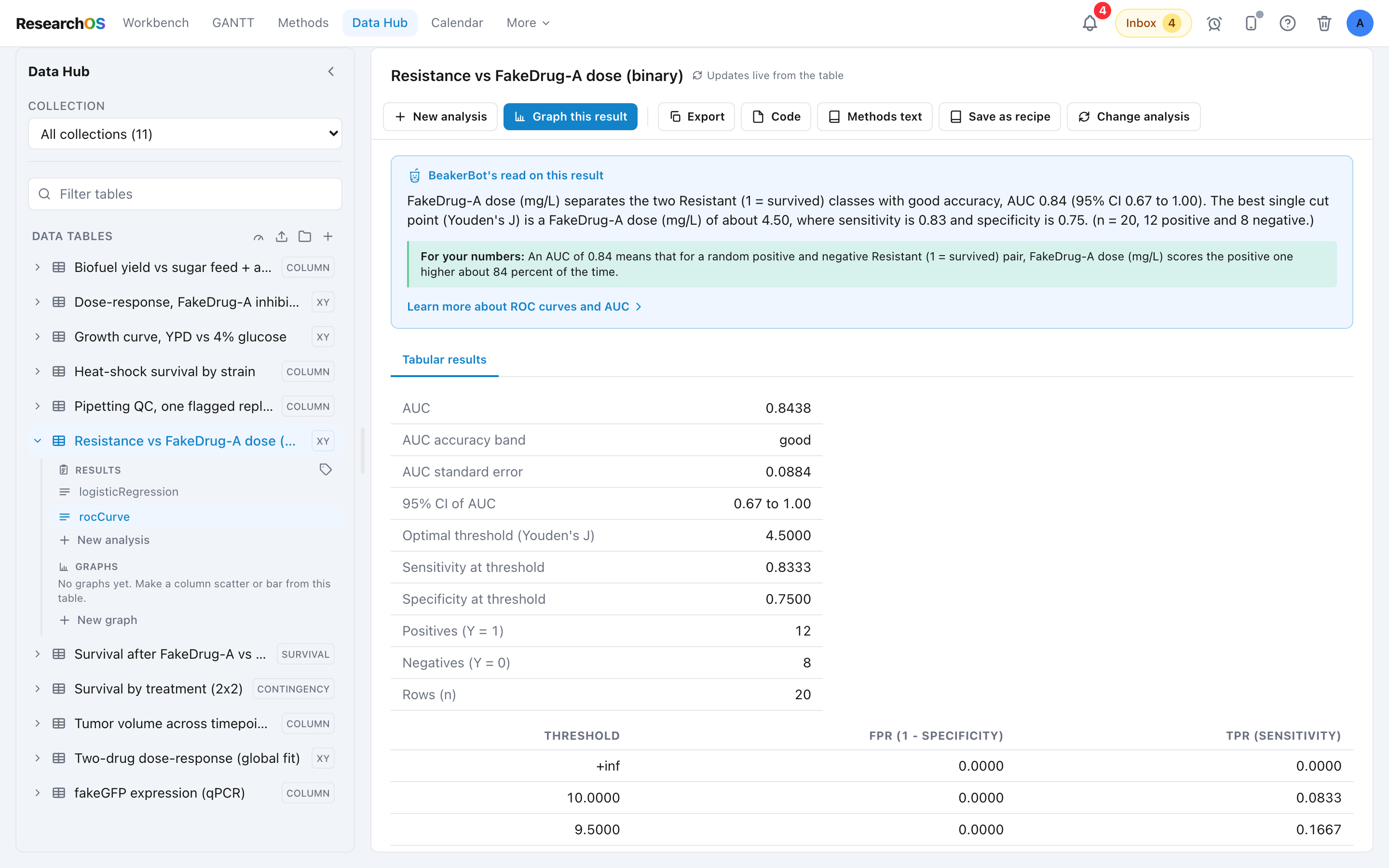Image resolution: width=1389 pixels, height=868 pixels.
Task: Click the new folder icon in Data Tables
Action: (305, 236)
